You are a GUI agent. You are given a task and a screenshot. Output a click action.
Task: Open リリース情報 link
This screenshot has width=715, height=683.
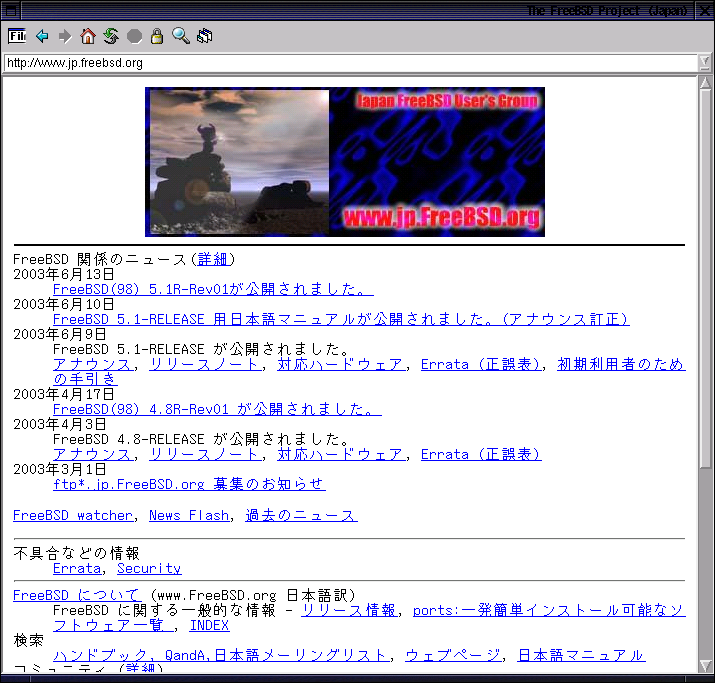[349, 611]
